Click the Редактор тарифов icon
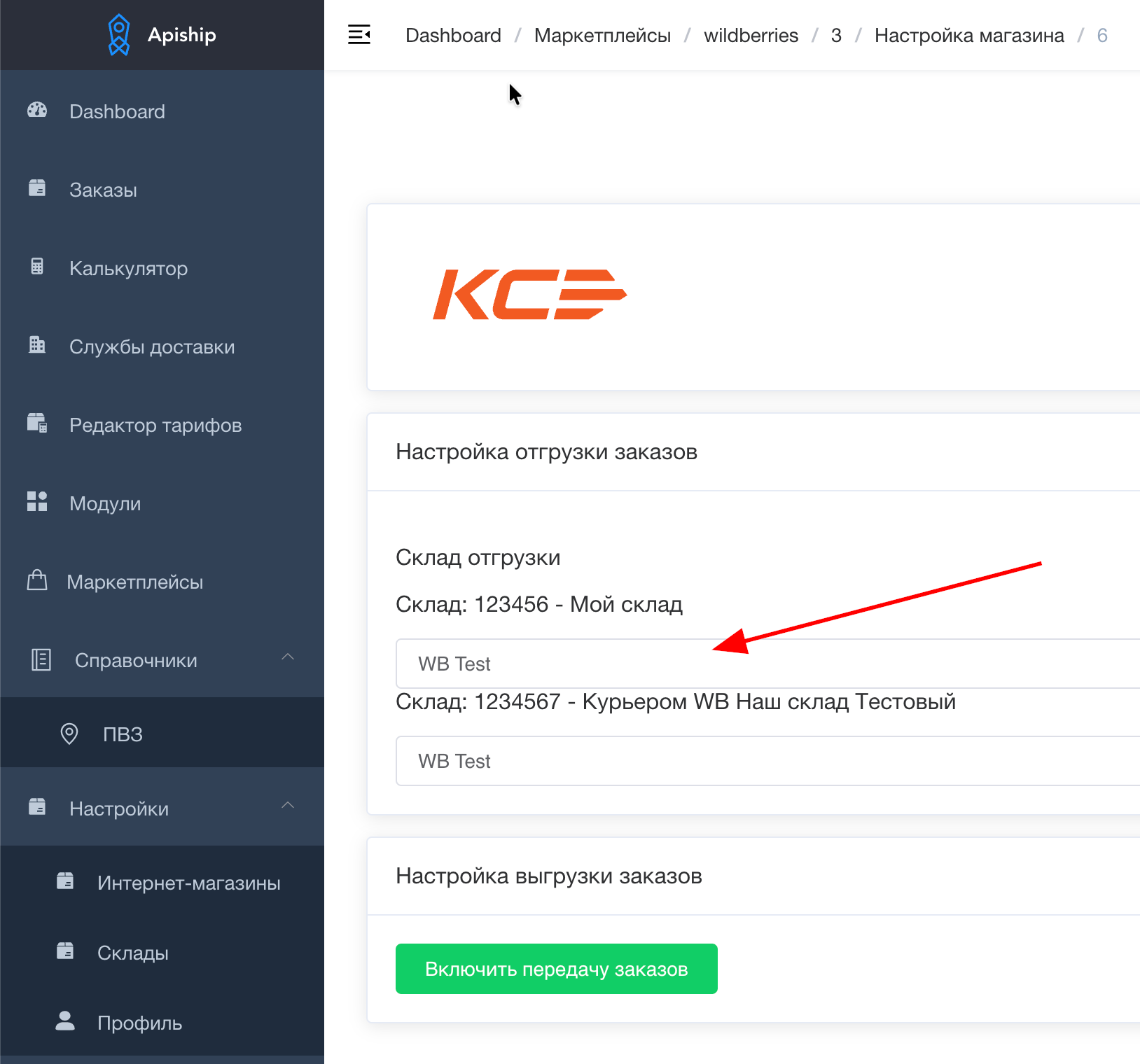 [x=37, y=423]
